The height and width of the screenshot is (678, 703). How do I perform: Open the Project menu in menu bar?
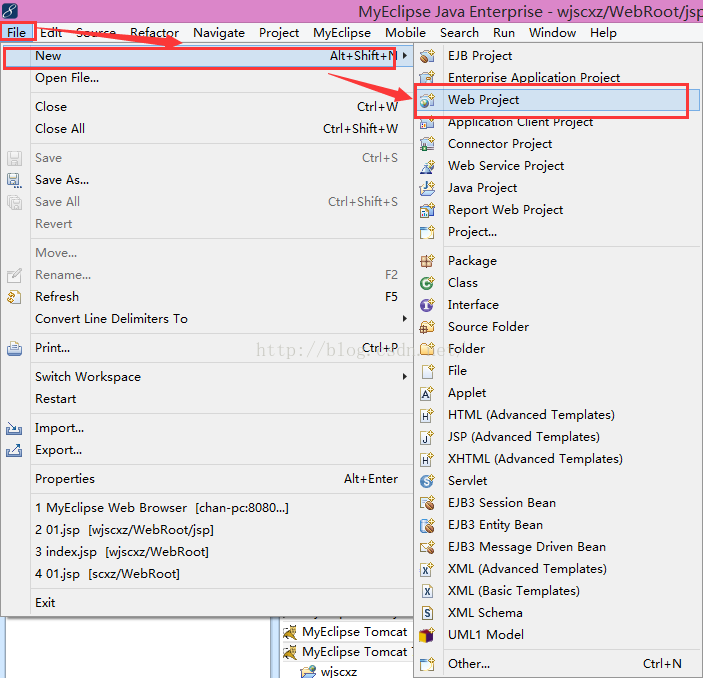[x=279, y=33]
